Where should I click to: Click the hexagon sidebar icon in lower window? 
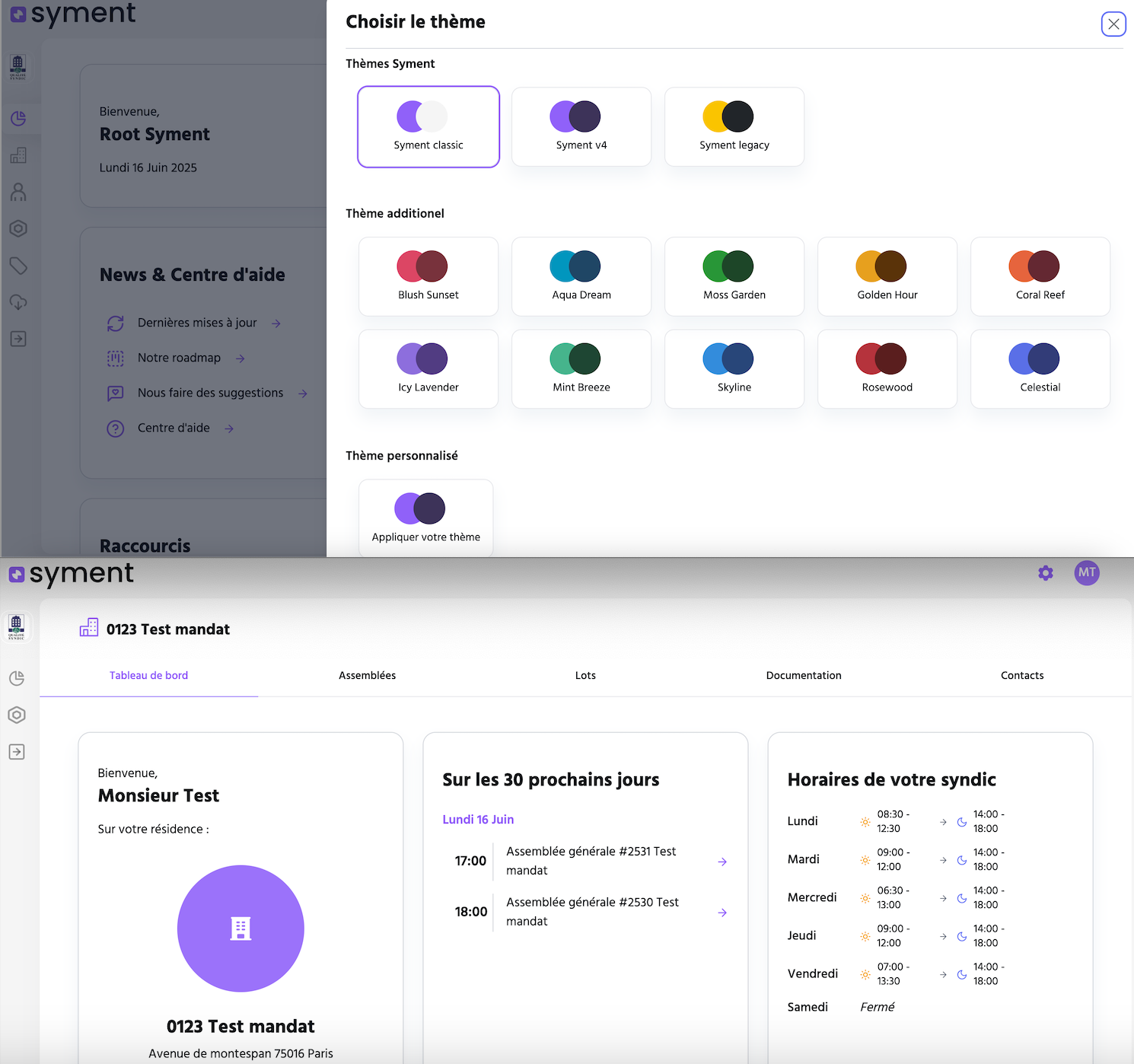[x=17, y=715]
